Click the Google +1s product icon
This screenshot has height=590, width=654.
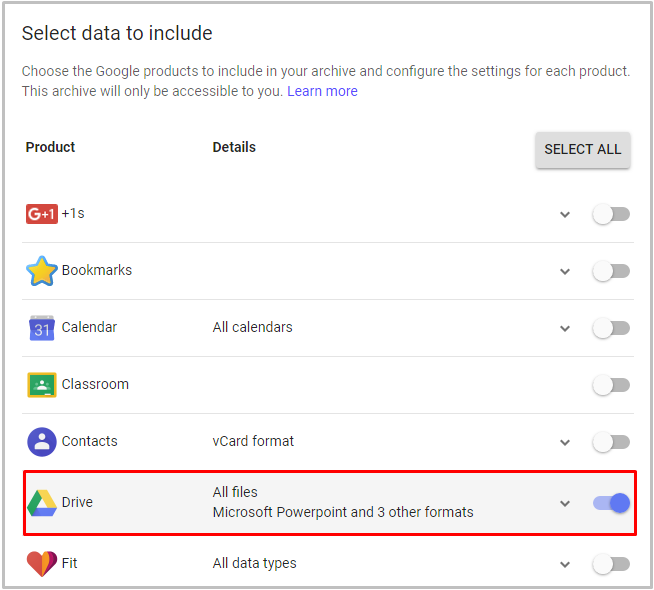[42, 214]
